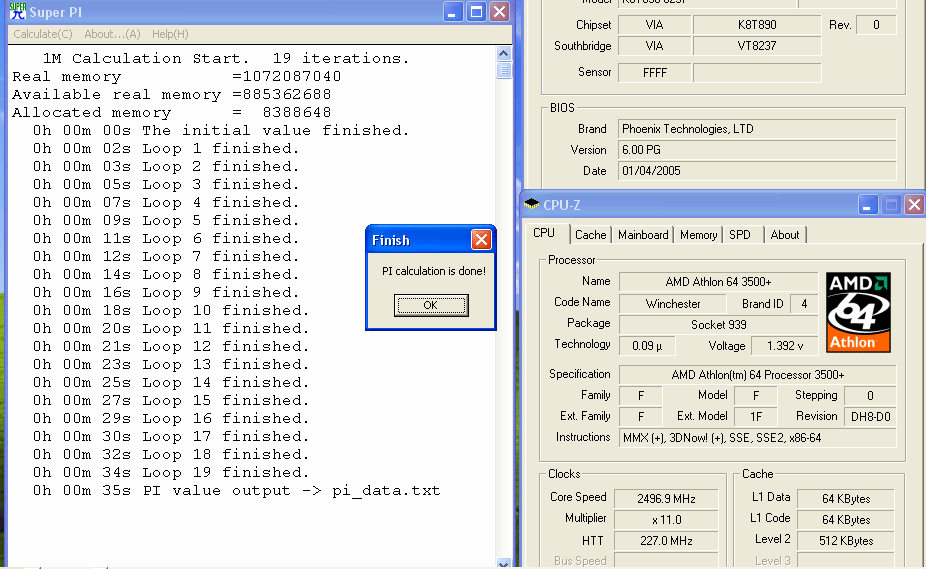926x569 pixels.
Task: Click the chipset Rev. value 0
Action: pyautogui.click(x=876, y=25)
